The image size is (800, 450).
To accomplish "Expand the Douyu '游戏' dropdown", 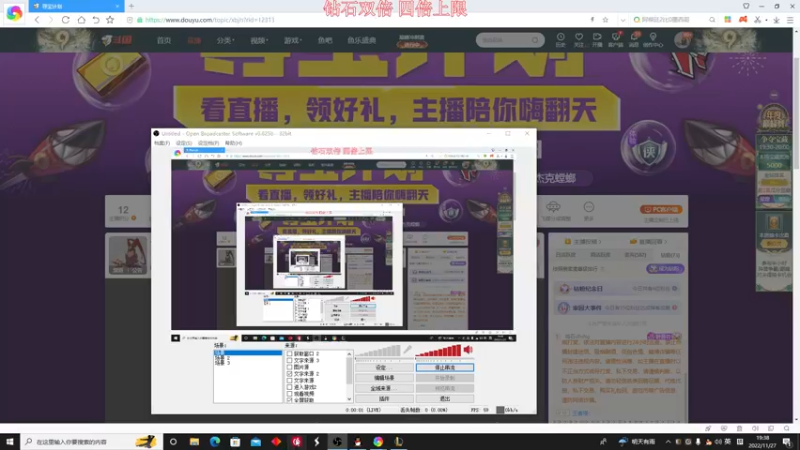I will [x=292, y=40].
